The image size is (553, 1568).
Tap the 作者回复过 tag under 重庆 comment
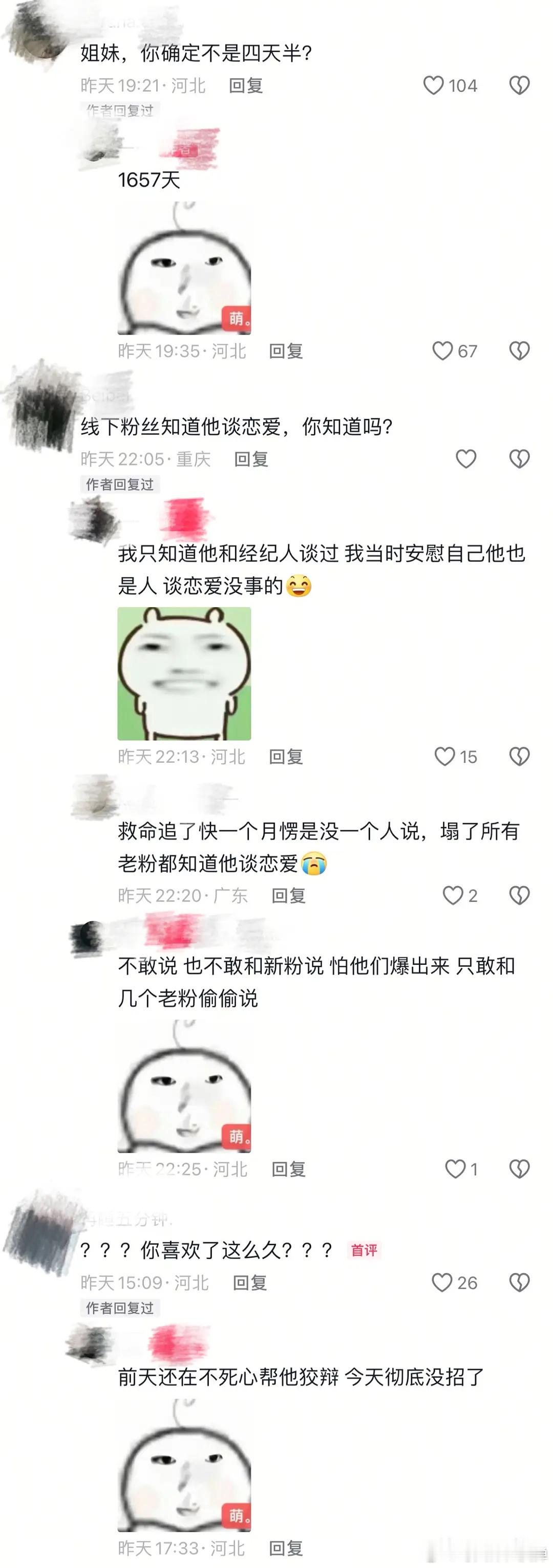click(119, 484)
